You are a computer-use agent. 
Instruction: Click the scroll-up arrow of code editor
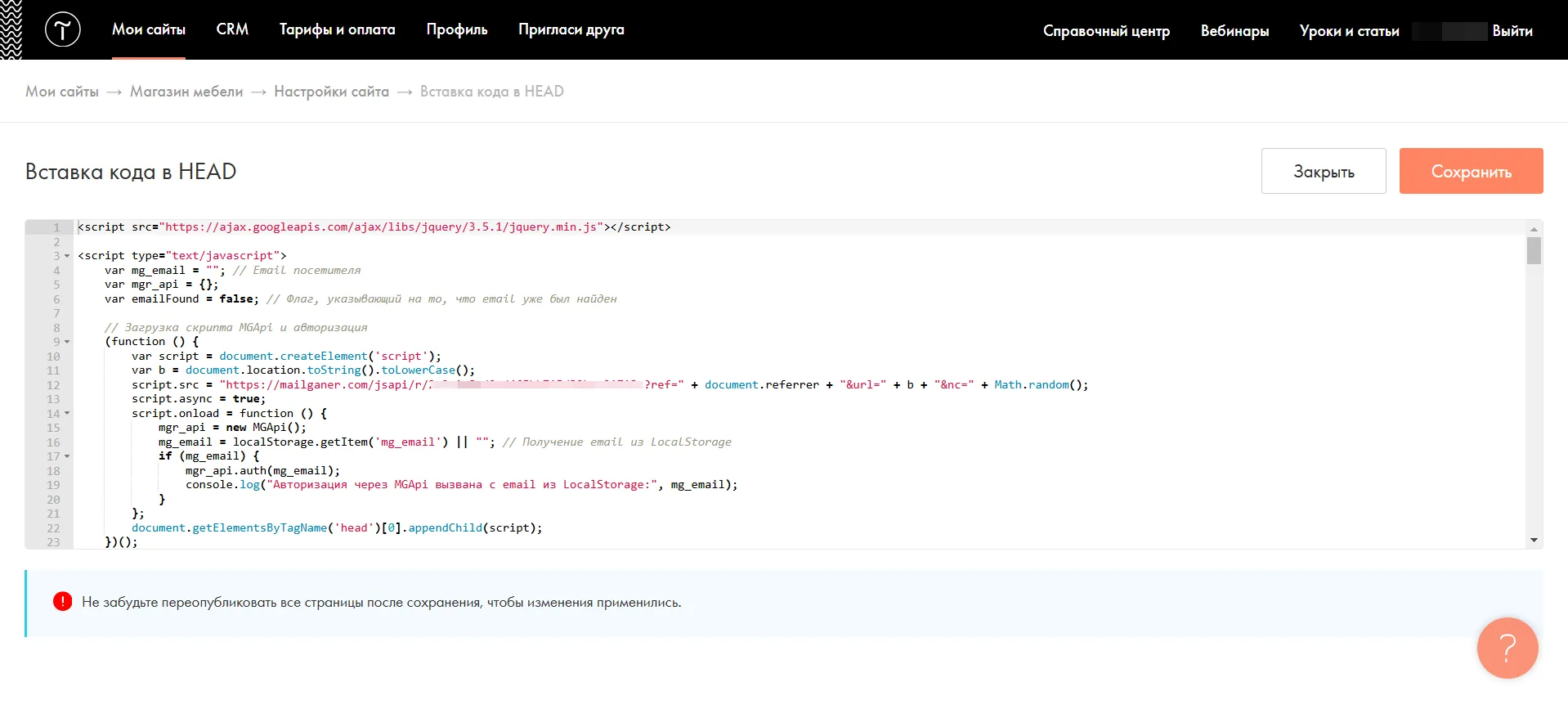pyautogui.click(x=1534, y=229)
